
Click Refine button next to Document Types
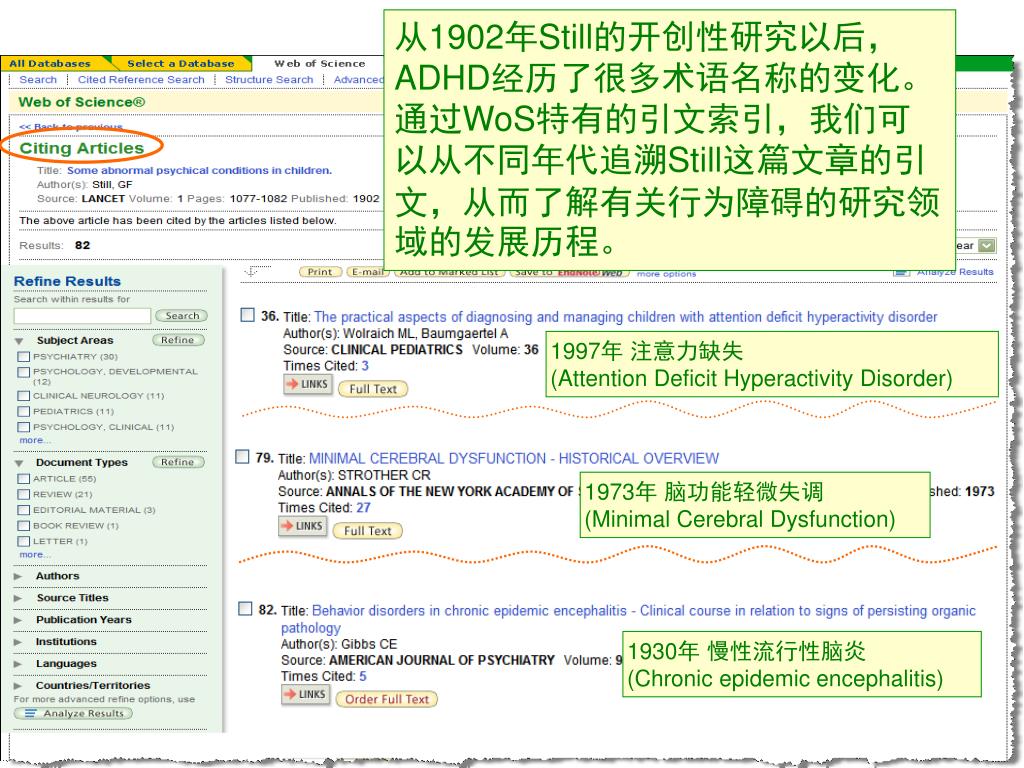pyautogui.click(x=178, y=462)
